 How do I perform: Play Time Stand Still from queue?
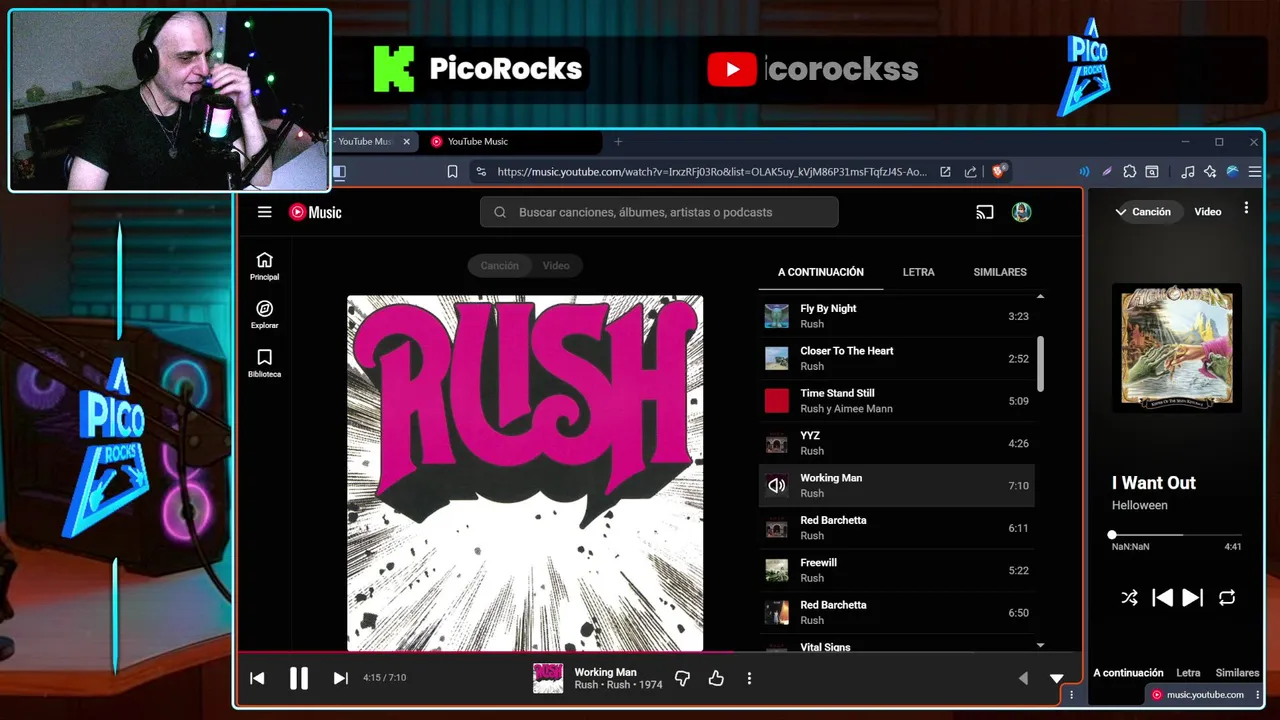[896, 401]
